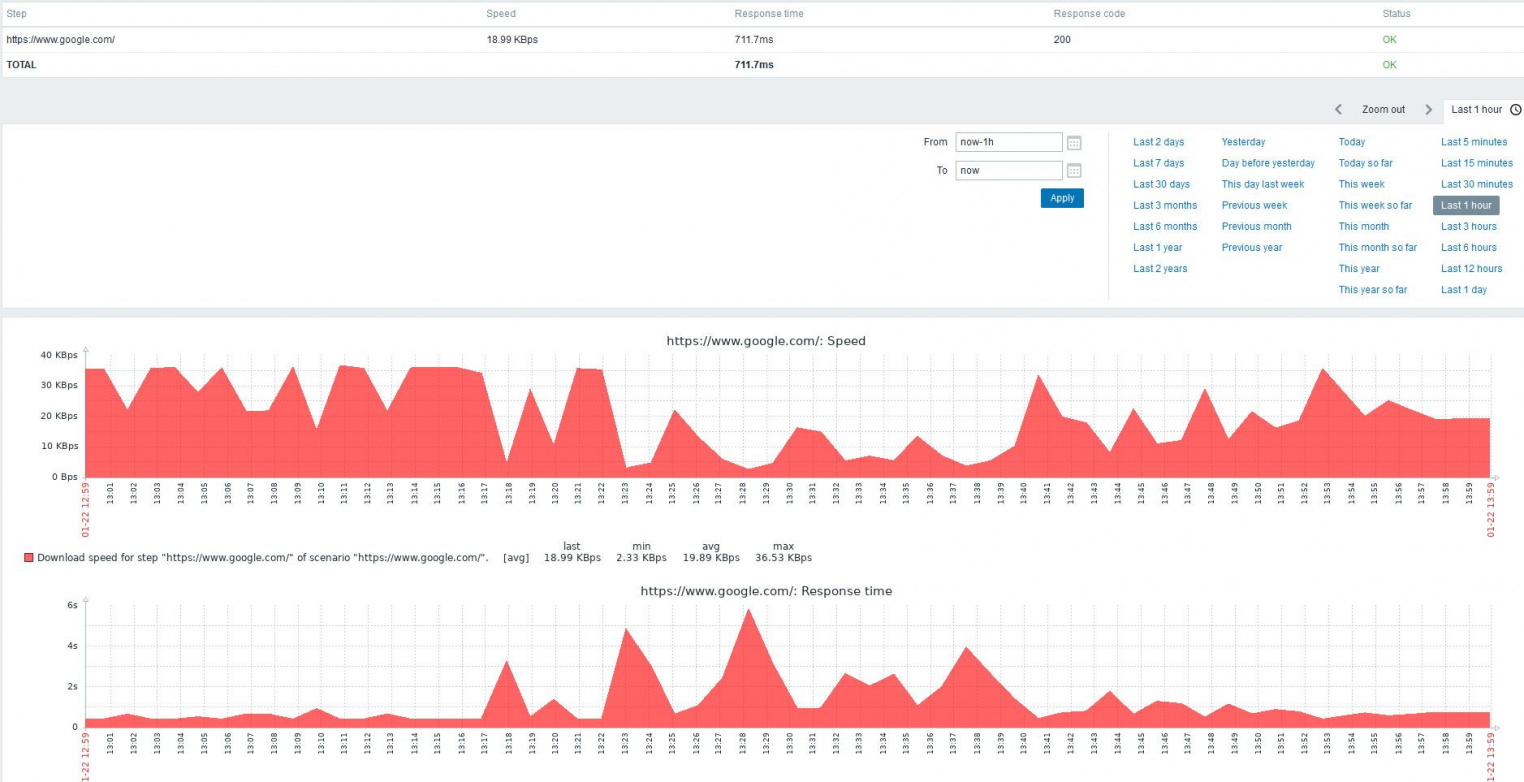The width and height of the screenshot is (1524, 782).
Task: Click the Zoom out button
Action: tap(1382, 110)
